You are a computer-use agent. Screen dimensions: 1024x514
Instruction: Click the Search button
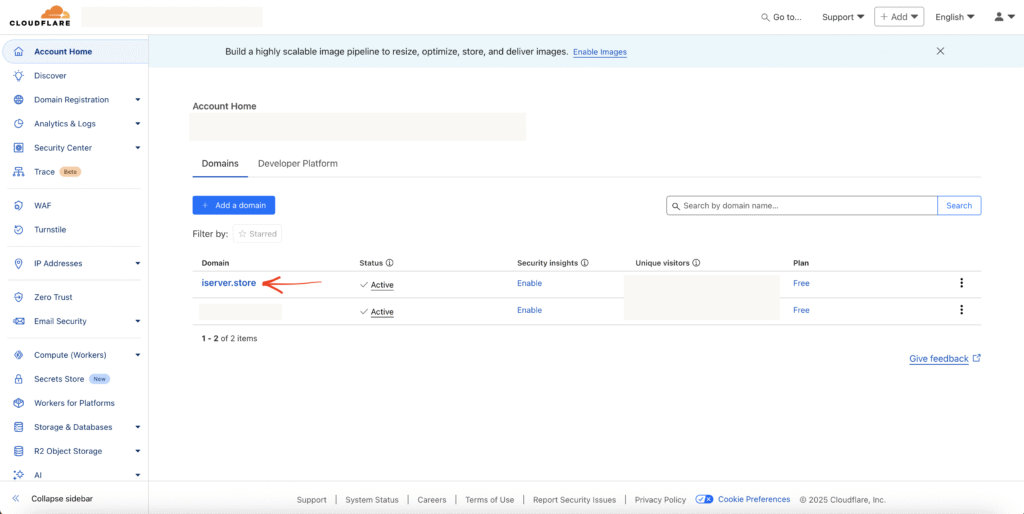click(959, 205)
